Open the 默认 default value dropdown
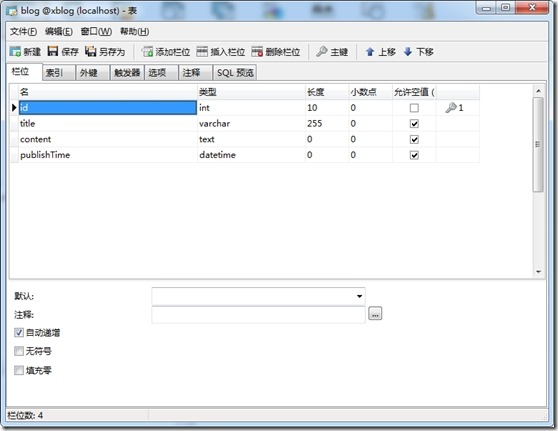Viewport: 558px width, 431px height. coord(359,296)
